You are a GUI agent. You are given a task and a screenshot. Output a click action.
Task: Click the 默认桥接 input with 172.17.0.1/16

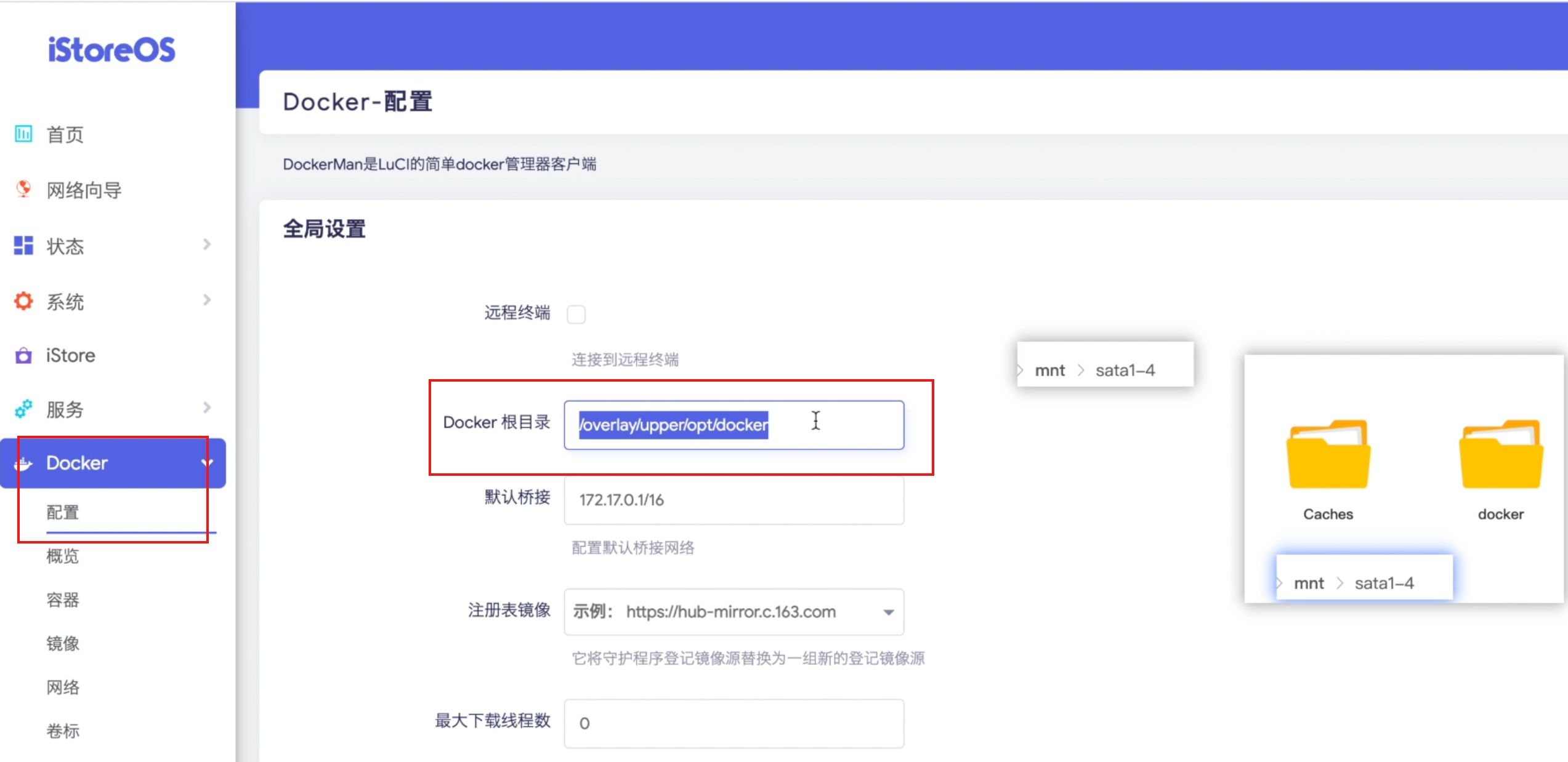[x=734, y=500]
